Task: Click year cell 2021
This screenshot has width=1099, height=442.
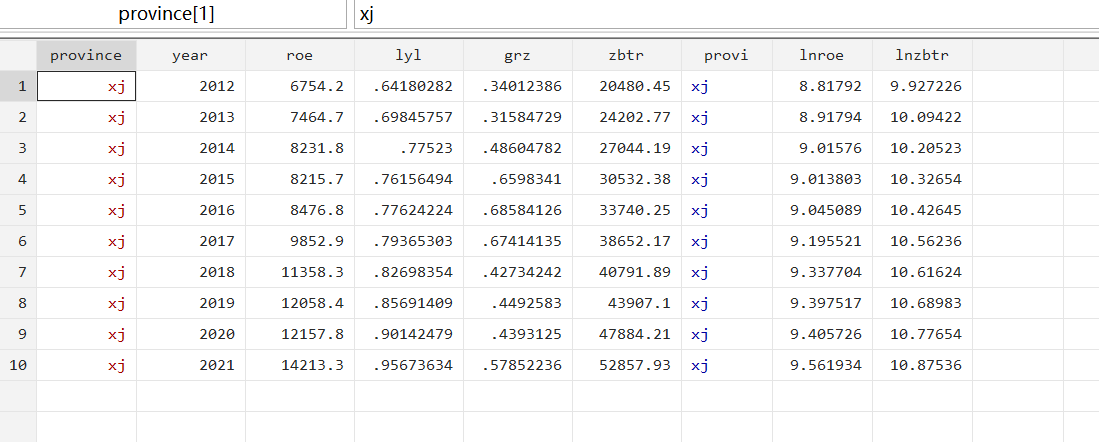Action: [191, 365]
